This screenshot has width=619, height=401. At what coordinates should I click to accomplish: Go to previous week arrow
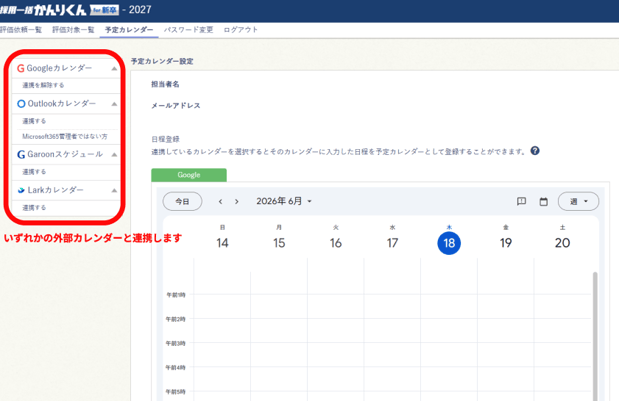(x=221, y=202)
